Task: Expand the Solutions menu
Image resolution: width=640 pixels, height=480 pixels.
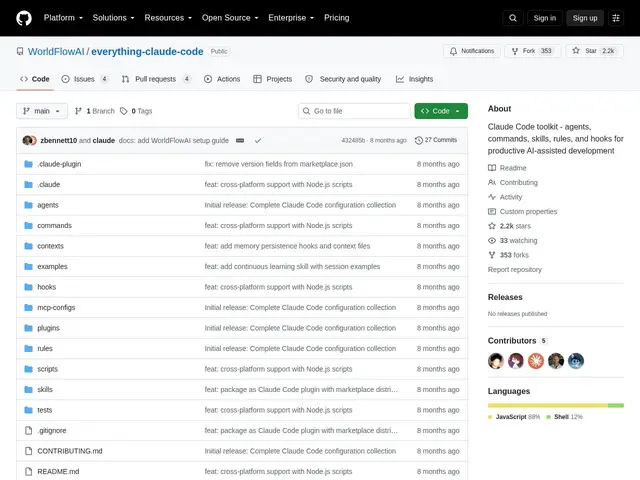Action: [x=113, y=18]
